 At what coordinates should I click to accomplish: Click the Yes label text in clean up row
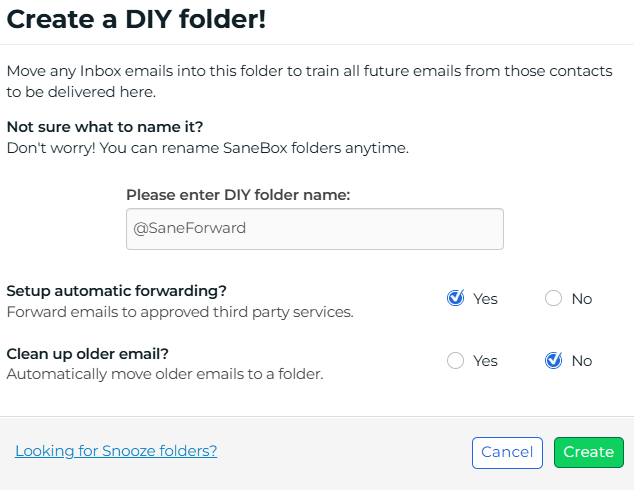[485, 361]
